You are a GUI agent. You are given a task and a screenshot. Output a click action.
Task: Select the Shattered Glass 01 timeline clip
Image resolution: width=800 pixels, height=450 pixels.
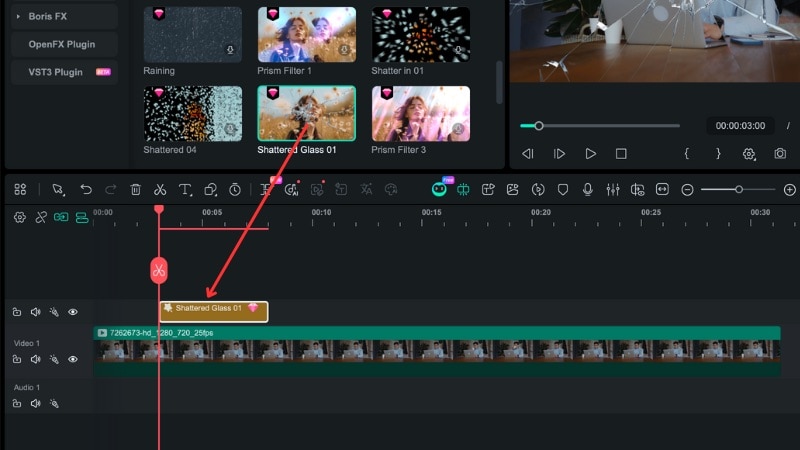click(214, 312)
